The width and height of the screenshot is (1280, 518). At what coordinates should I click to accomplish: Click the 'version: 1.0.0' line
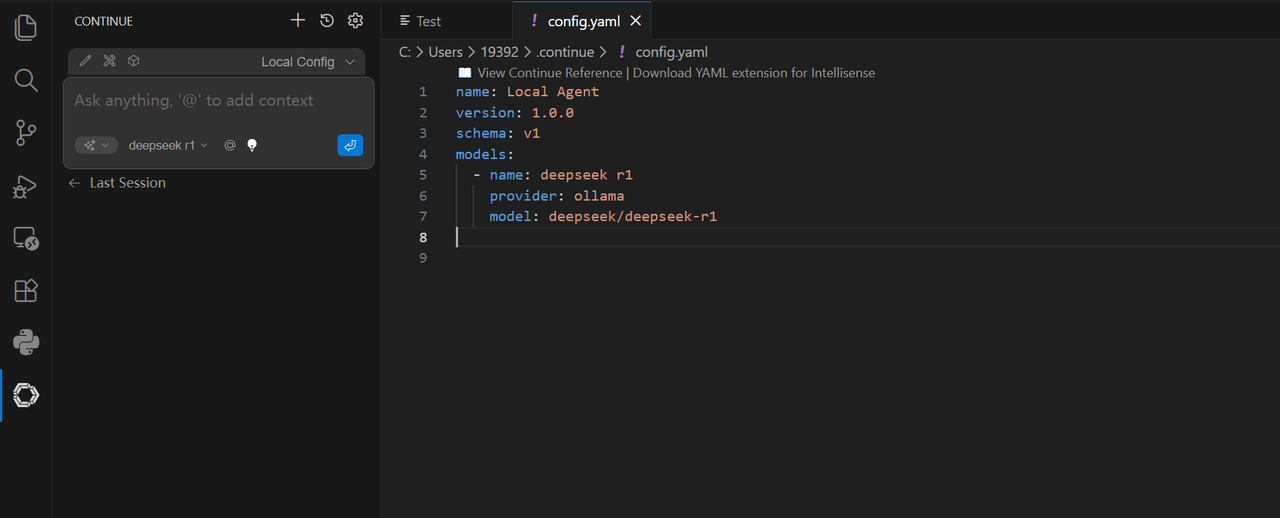[x=514, y=113]
